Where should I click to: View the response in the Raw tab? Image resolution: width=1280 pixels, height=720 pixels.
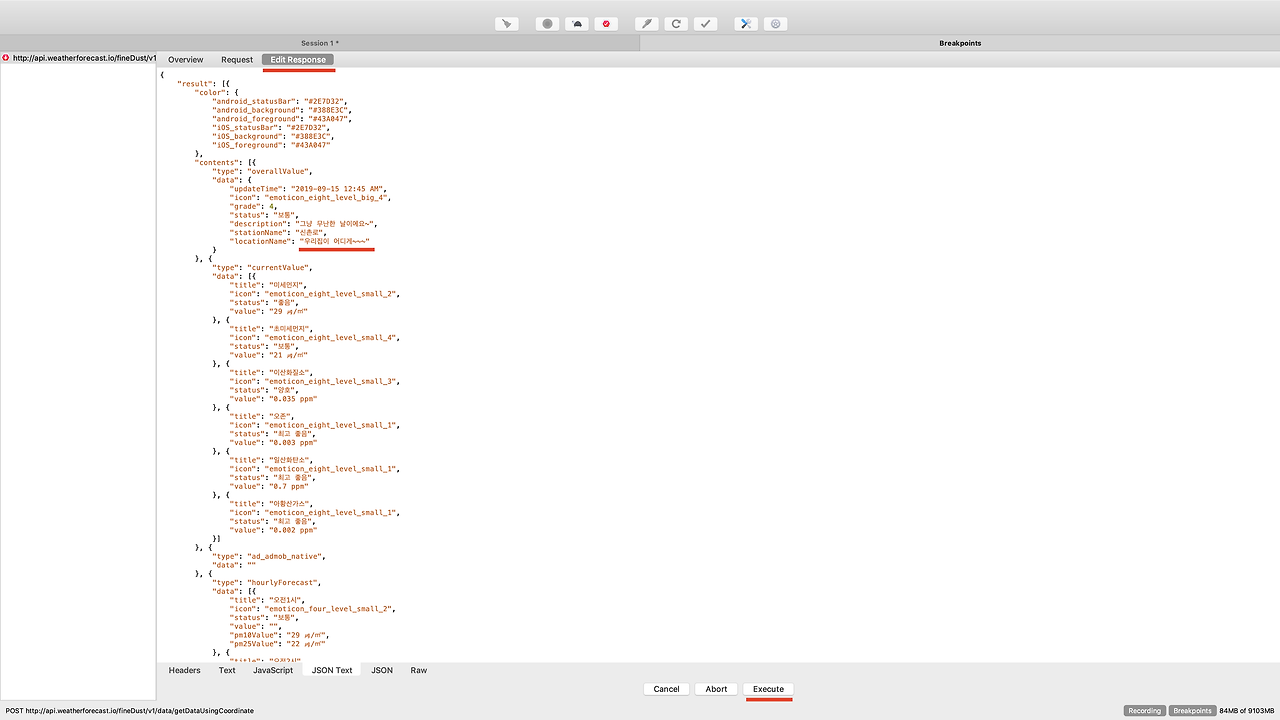tap(419, 670)
